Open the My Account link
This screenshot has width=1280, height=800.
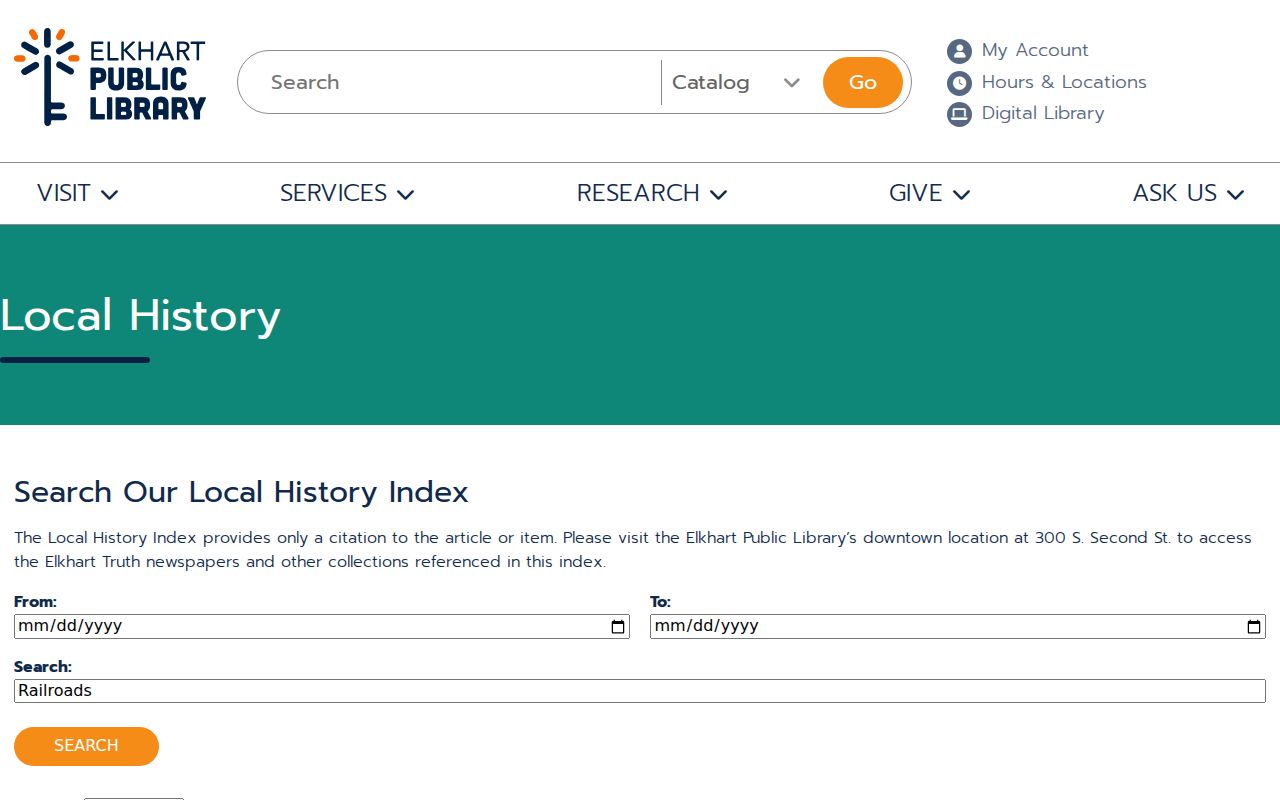pyautogui.click(x=1035, y=50)
